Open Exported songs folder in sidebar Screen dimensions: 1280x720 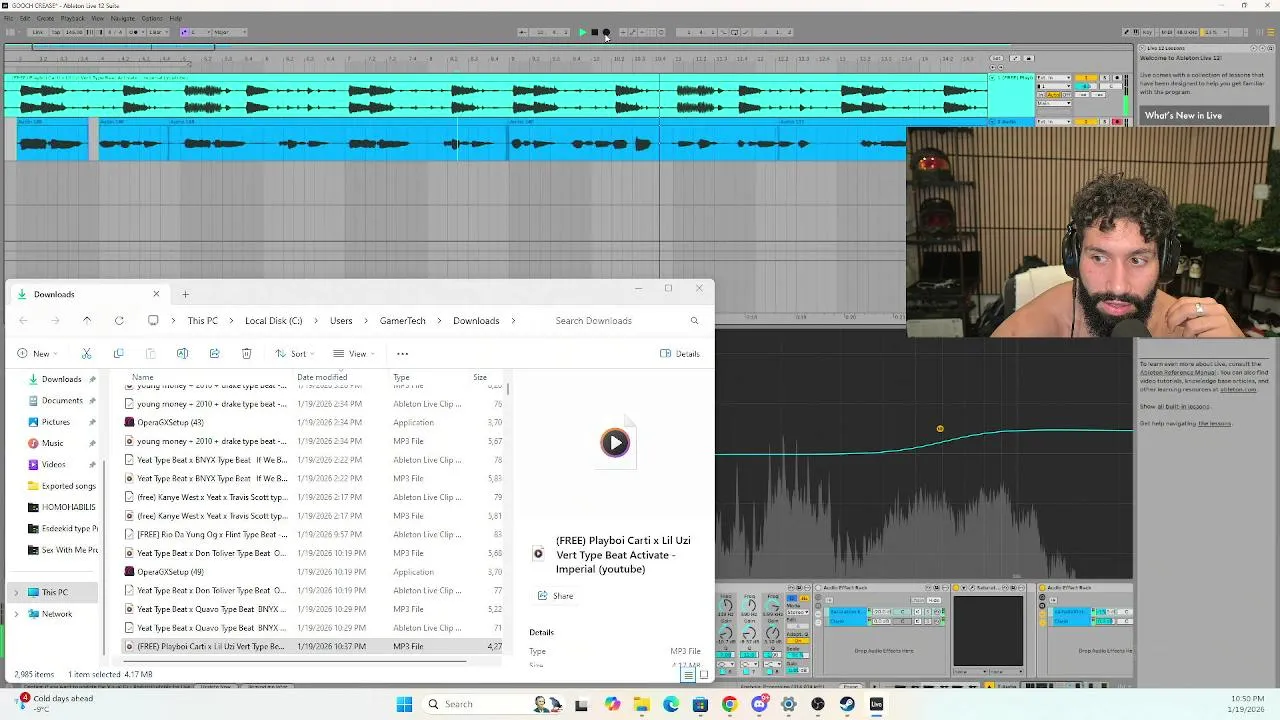tap(61, 486)
